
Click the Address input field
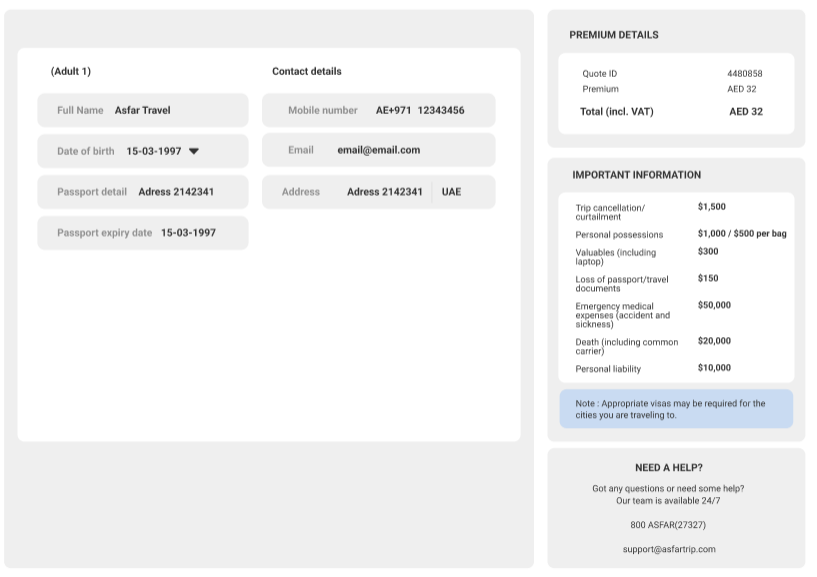(x=347, y=192)
